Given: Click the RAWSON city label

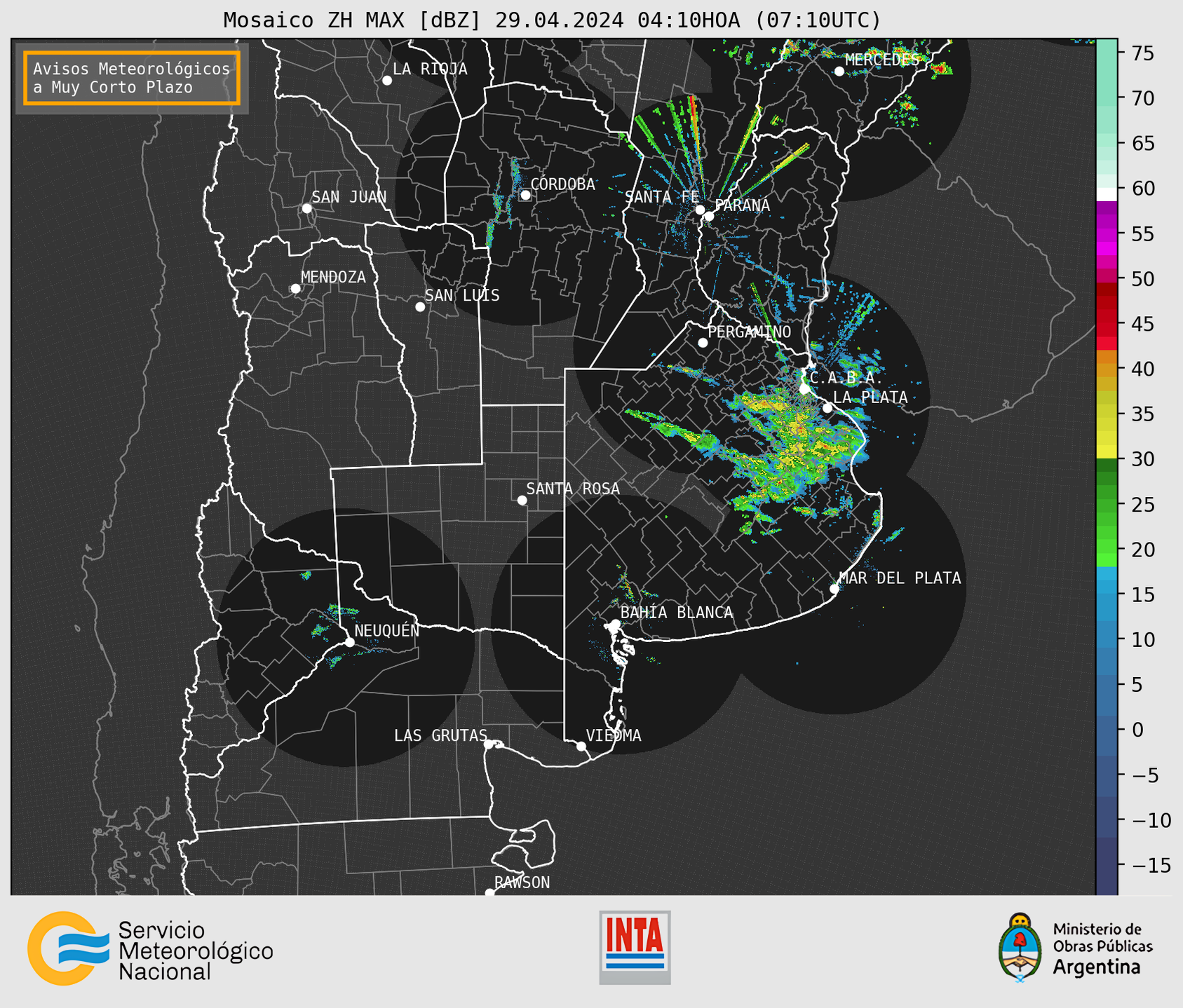Looking at the screenshot, I should [x=522, y=883].
